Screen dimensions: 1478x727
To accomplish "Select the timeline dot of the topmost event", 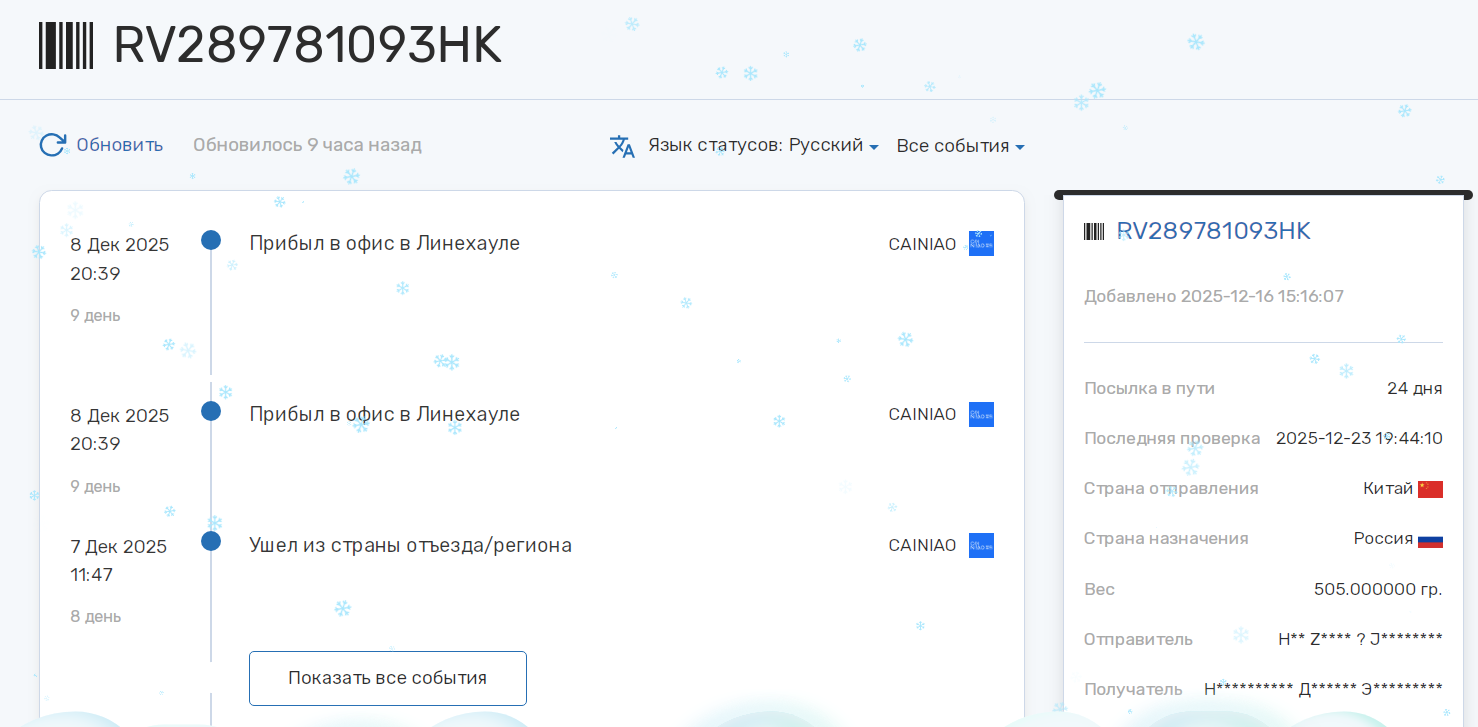I will (x=211, y=240).
